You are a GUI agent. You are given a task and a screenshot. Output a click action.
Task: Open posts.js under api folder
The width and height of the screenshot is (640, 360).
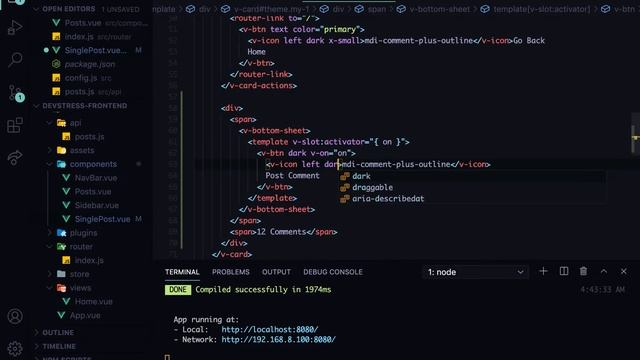tap(89, 137)
